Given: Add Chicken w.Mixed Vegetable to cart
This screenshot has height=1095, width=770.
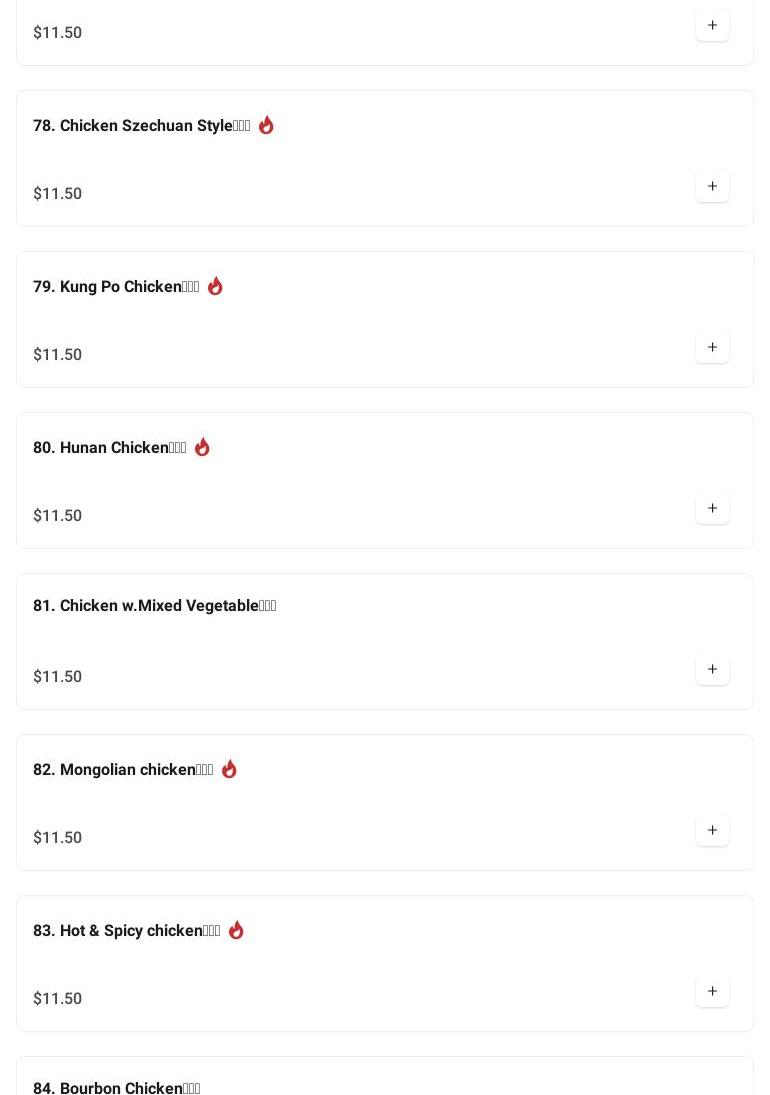Looking at the screenshot, I should (x=712, y=670).
